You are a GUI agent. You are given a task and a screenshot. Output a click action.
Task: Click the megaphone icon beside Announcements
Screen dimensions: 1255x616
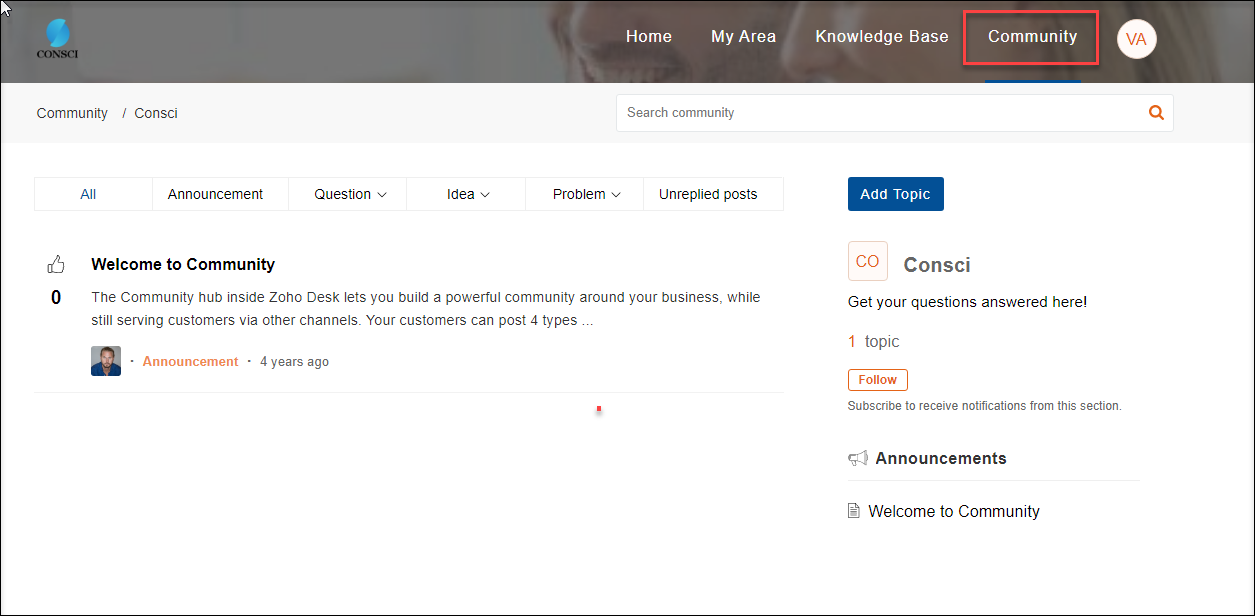[857, 458]
